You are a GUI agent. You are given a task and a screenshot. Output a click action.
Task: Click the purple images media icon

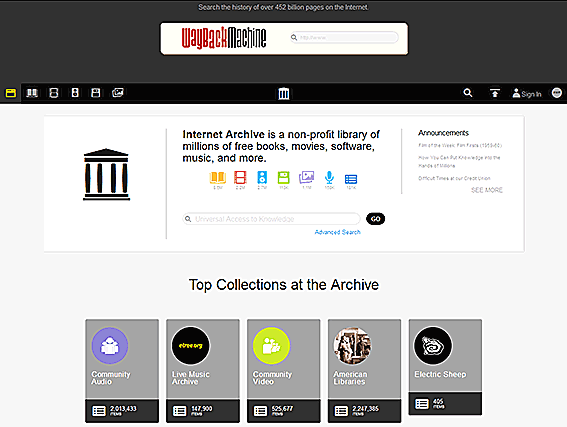[x=306, y=178]
